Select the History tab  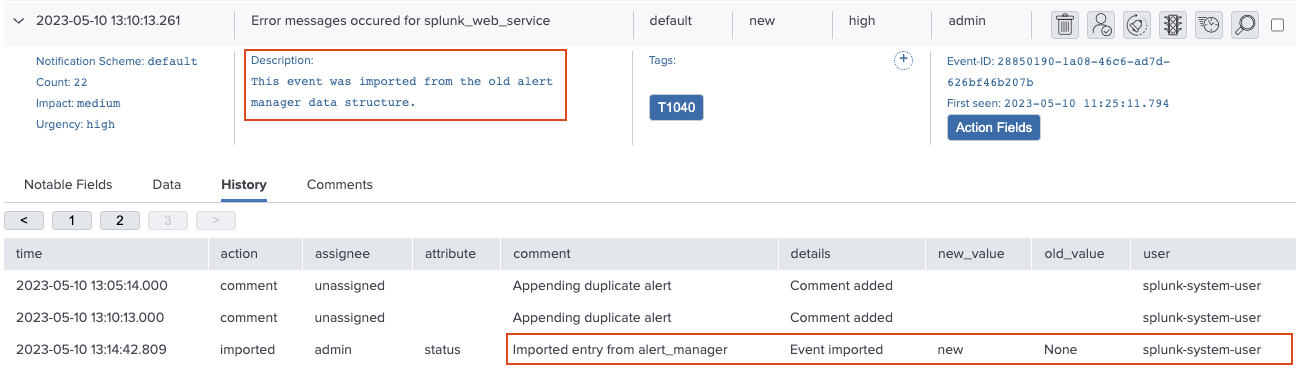click(244, 184)
